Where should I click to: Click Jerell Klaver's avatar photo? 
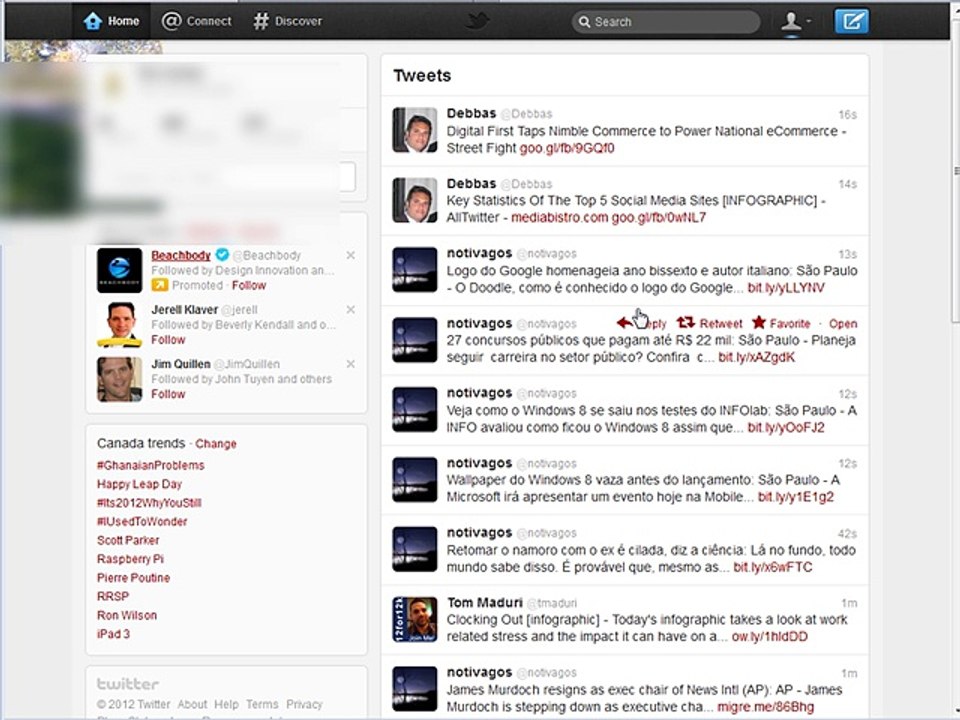pyautogui.click(x=119, y=324)
